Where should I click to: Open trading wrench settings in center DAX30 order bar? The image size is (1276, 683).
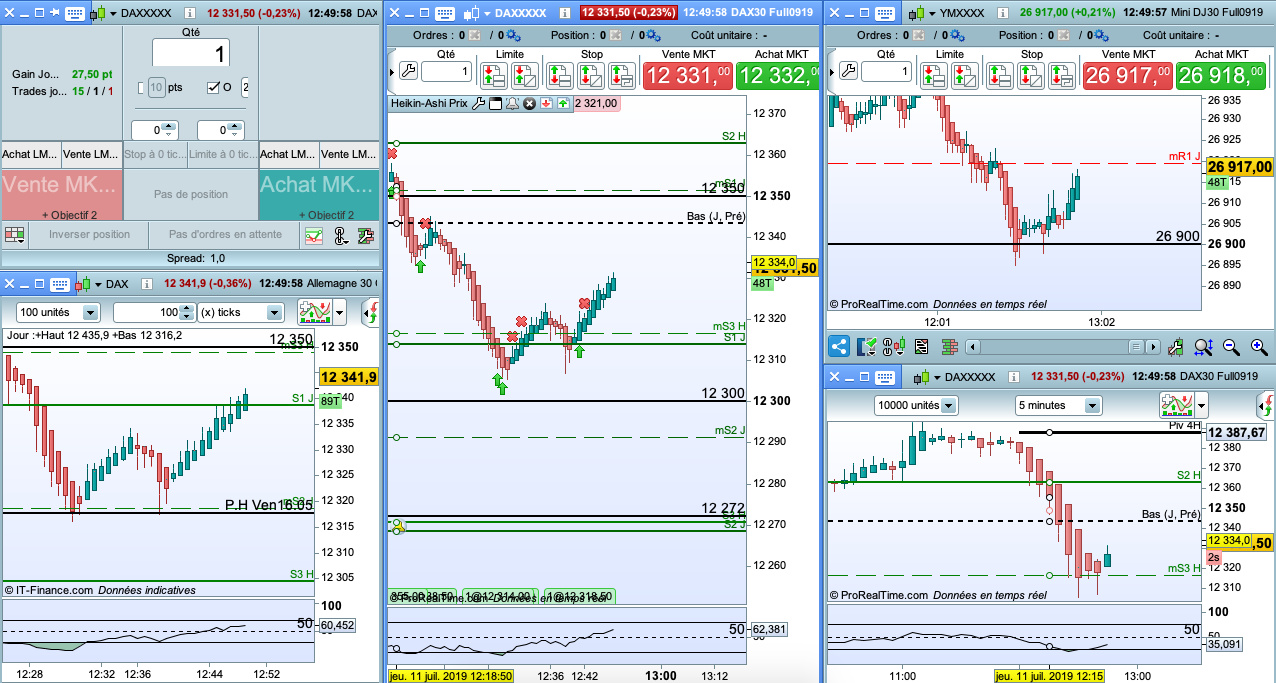[407, 72]
